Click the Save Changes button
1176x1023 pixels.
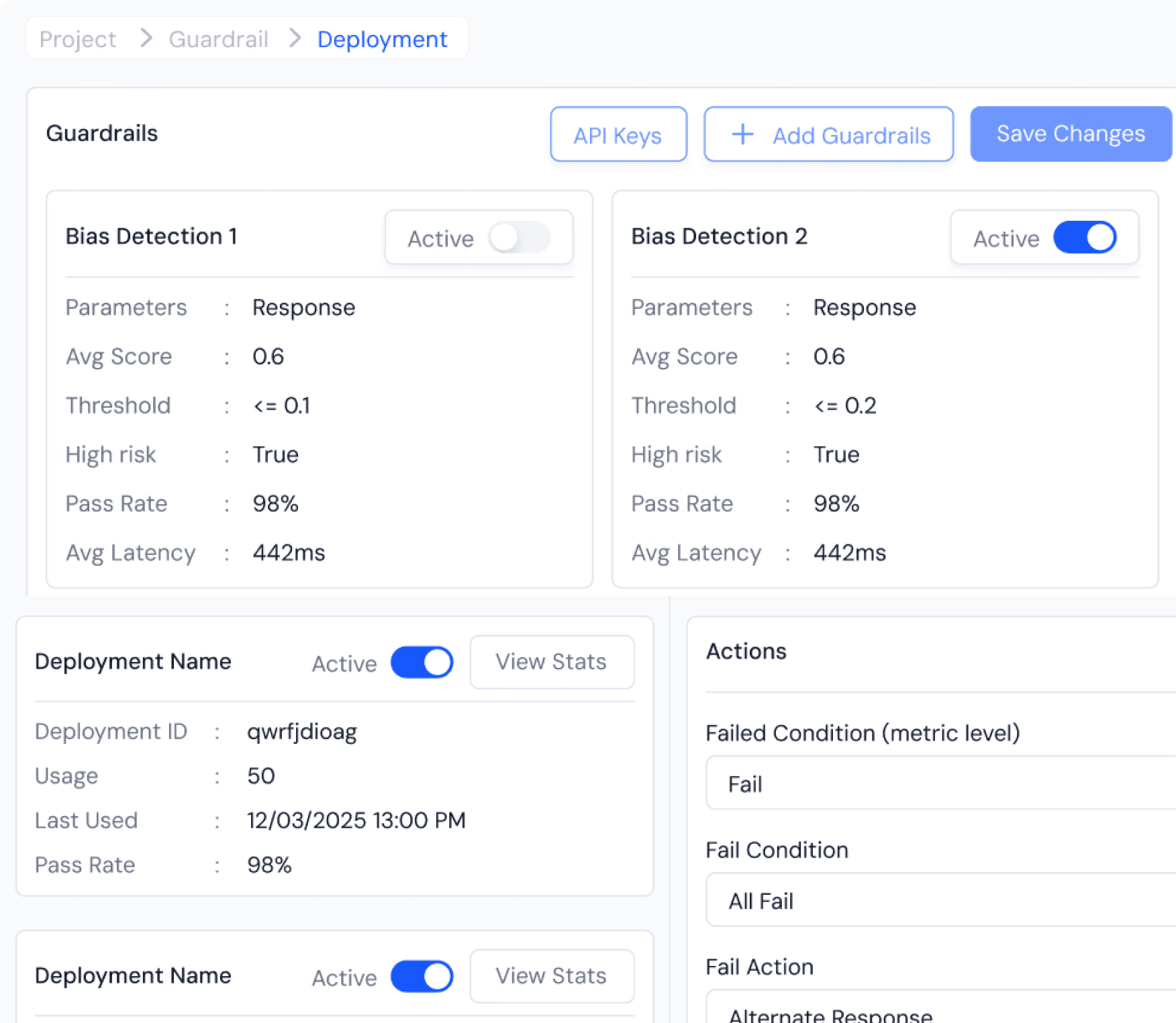[x=1071, y=134]
